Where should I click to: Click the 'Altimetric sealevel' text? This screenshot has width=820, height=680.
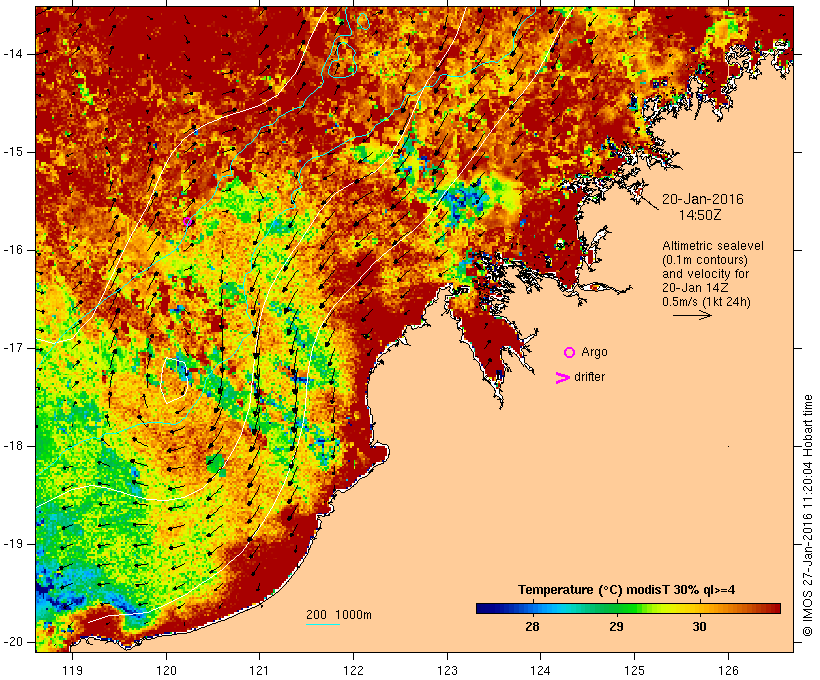pyautogui.click(x=713, y=246)
